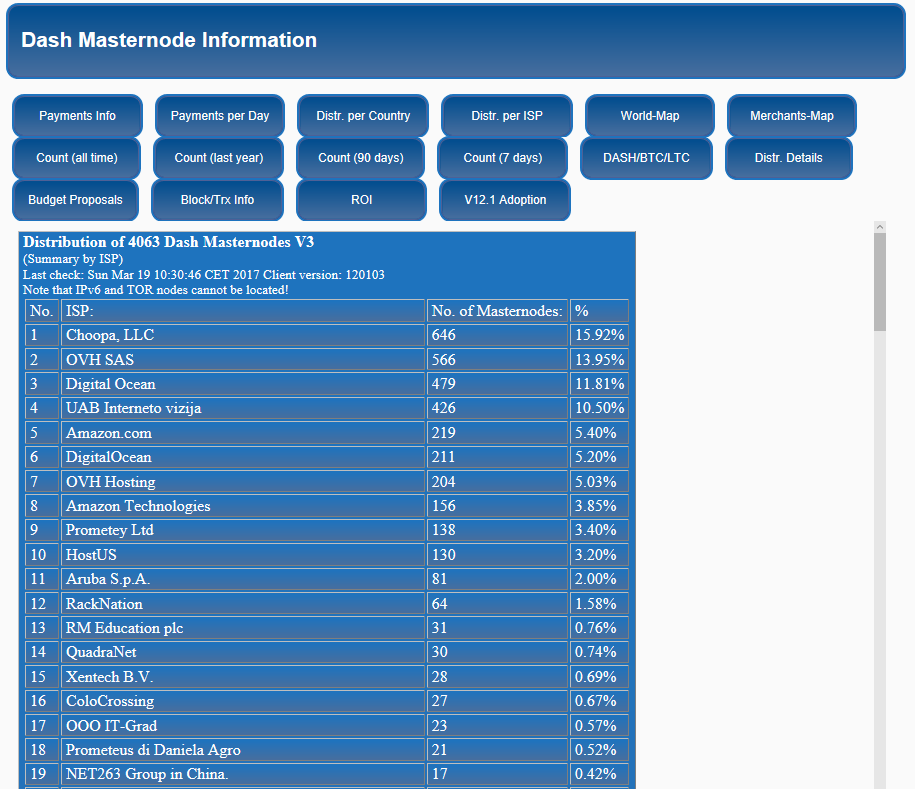Click the 'OVH Hosting' cell
Screen dimensions: 915x789
[243, 481]
